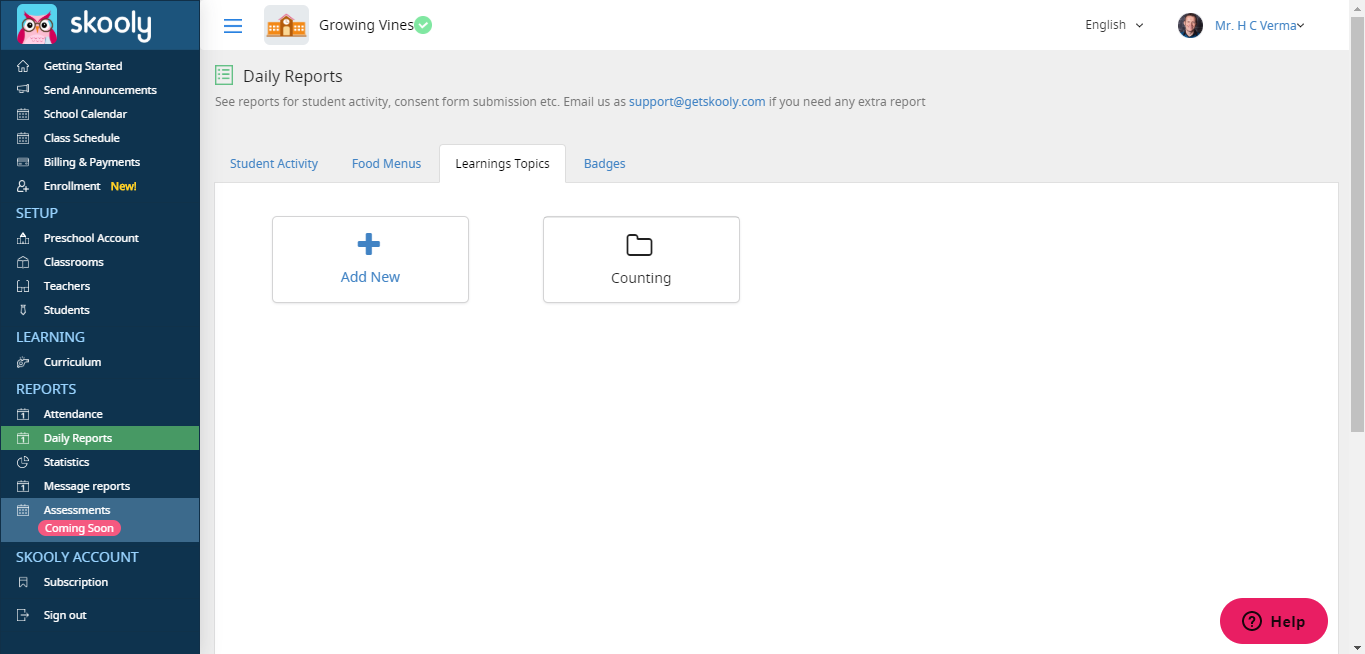Screen dimensions: 1365x654
Task: Click the Counting folder icon
Action: tap(639, 245)
